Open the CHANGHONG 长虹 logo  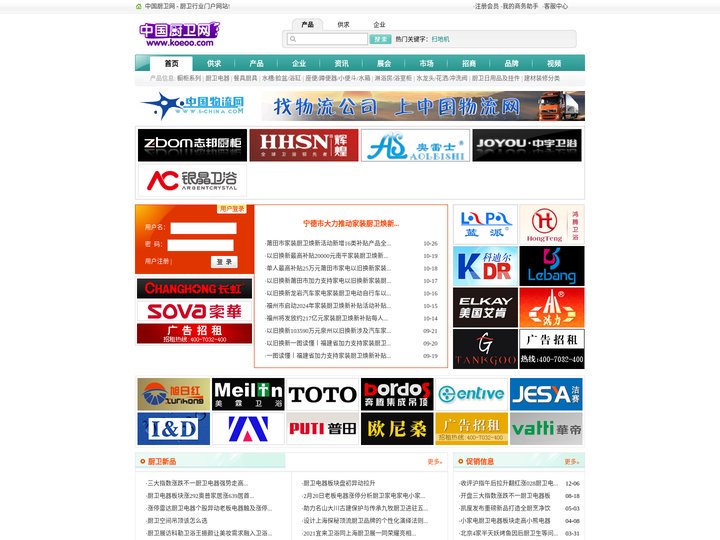(x=195, y=288)
